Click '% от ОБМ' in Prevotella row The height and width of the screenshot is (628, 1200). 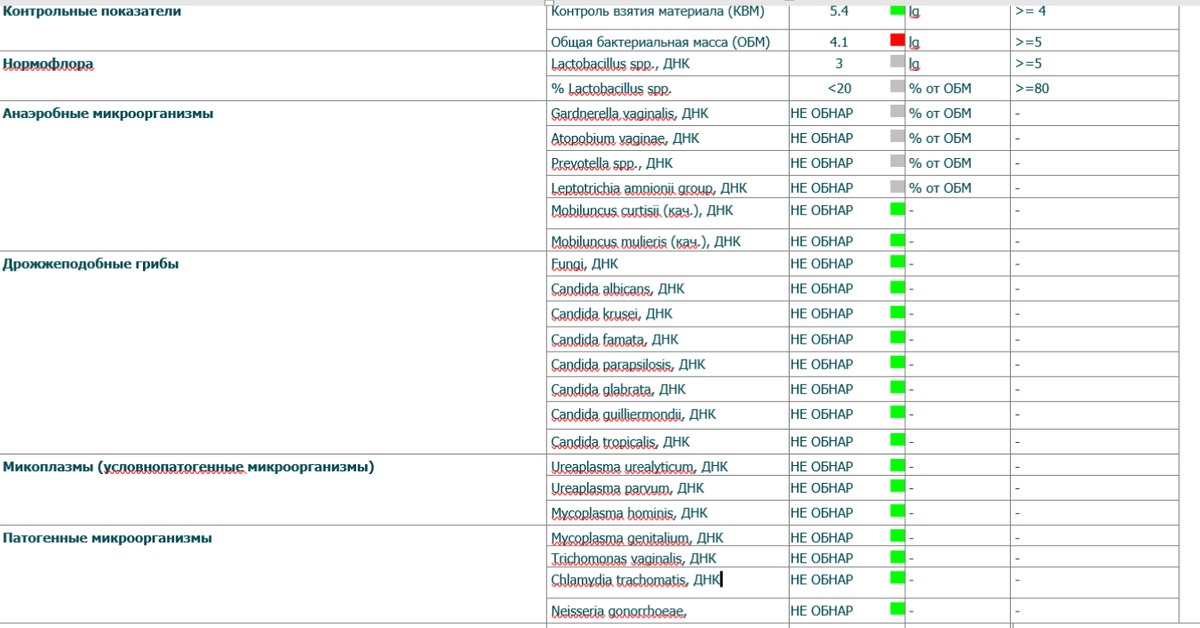point(940,163)
